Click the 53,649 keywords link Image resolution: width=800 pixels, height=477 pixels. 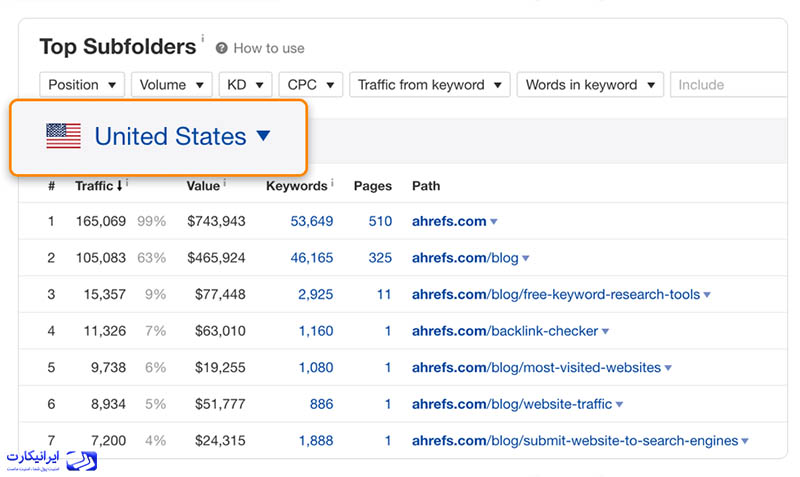point(311,221)
